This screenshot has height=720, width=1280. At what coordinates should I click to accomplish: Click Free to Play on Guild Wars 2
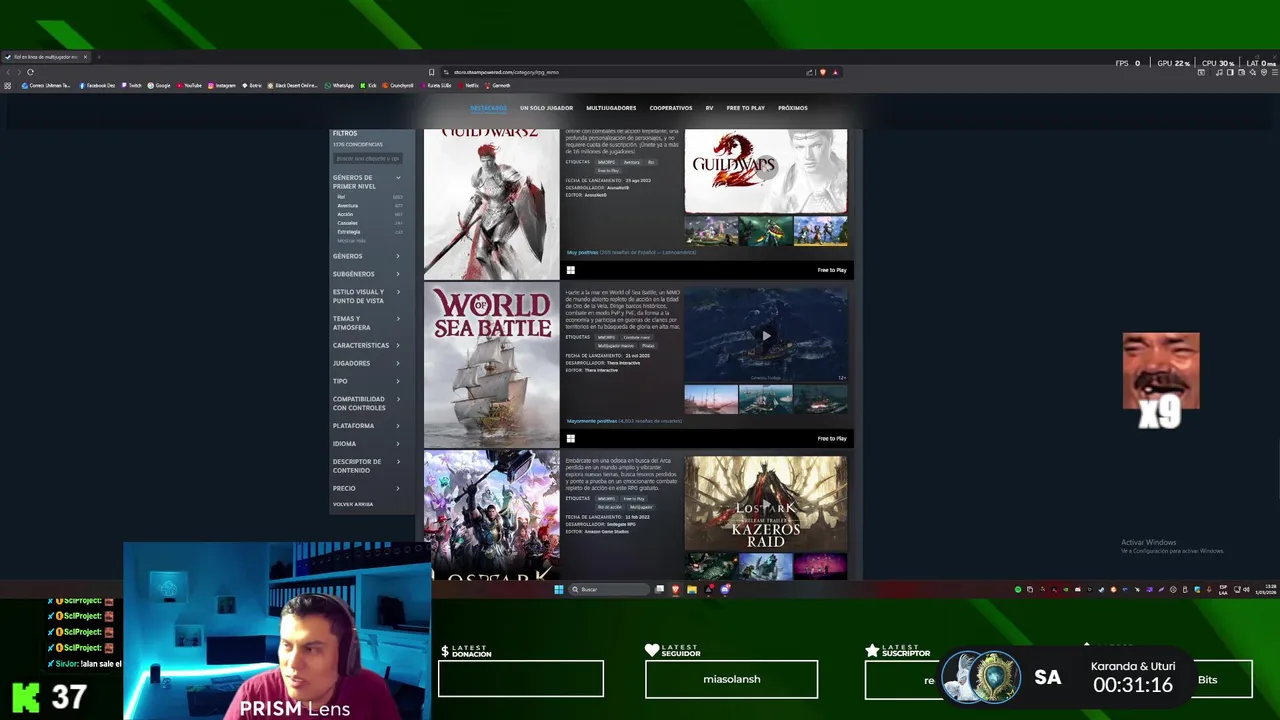[x=832, y=270]
